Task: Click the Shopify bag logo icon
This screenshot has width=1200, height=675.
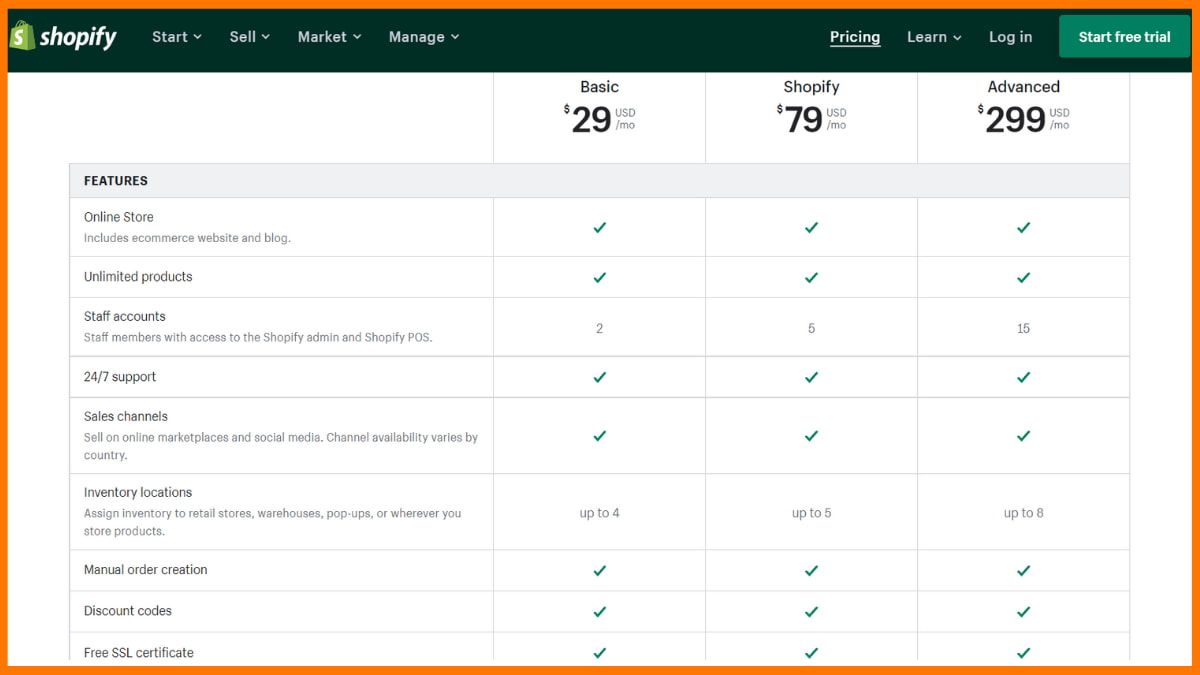Action: (22, 36)
